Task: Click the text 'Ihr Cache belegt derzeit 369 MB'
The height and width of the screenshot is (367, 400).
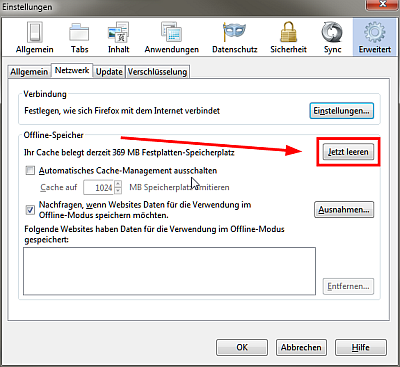Action: [x=82, y=153]
